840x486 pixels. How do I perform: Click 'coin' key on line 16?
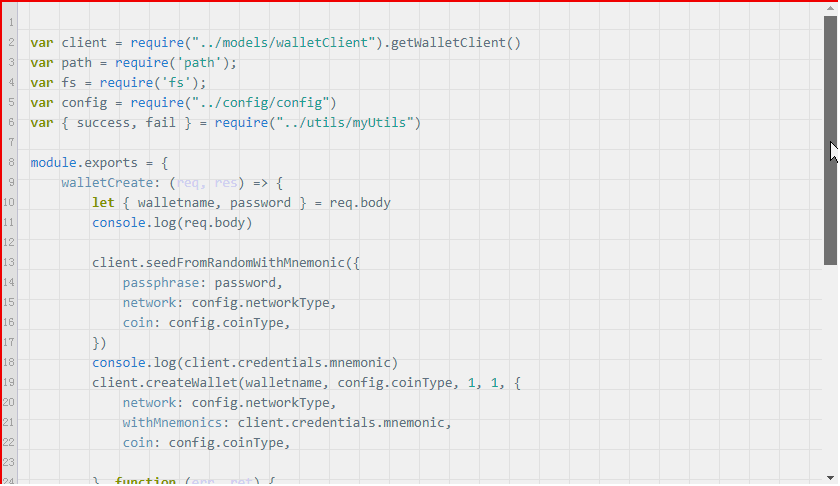click(138, 323)
